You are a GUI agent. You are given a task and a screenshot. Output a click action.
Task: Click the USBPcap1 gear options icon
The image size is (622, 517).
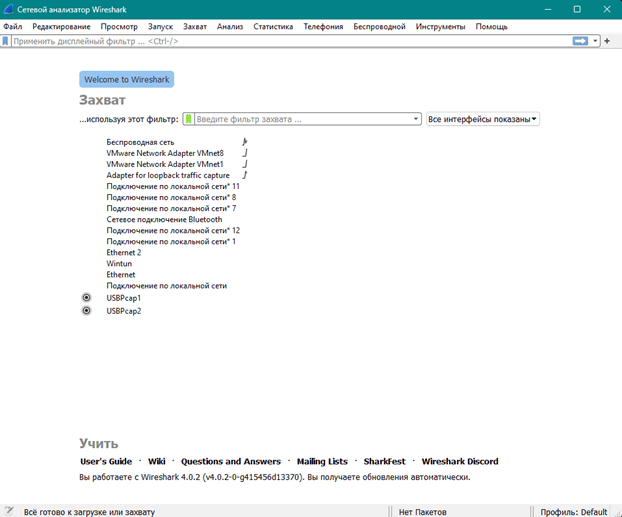coord(86,298)
